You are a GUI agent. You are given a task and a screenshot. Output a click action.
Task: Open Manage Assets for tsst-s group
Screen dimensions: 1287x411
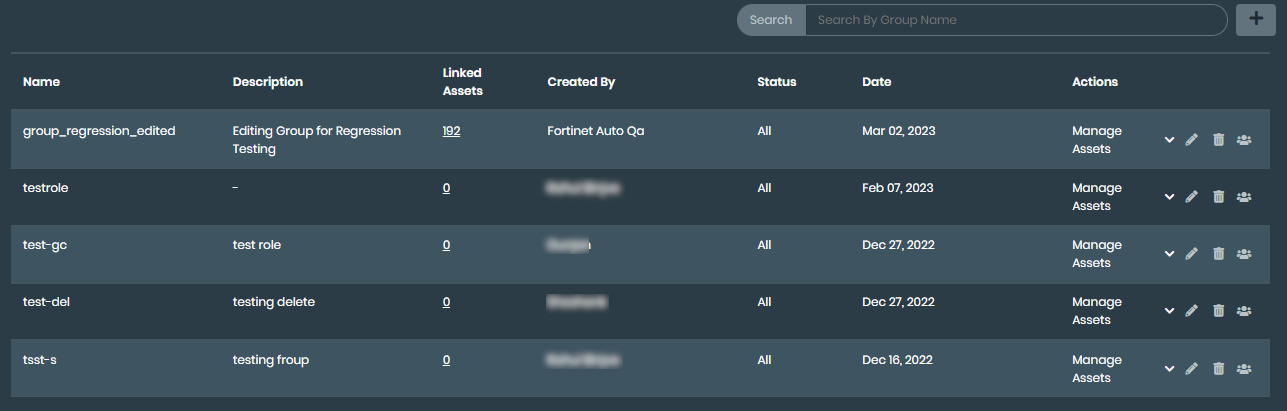[1097, 369]
